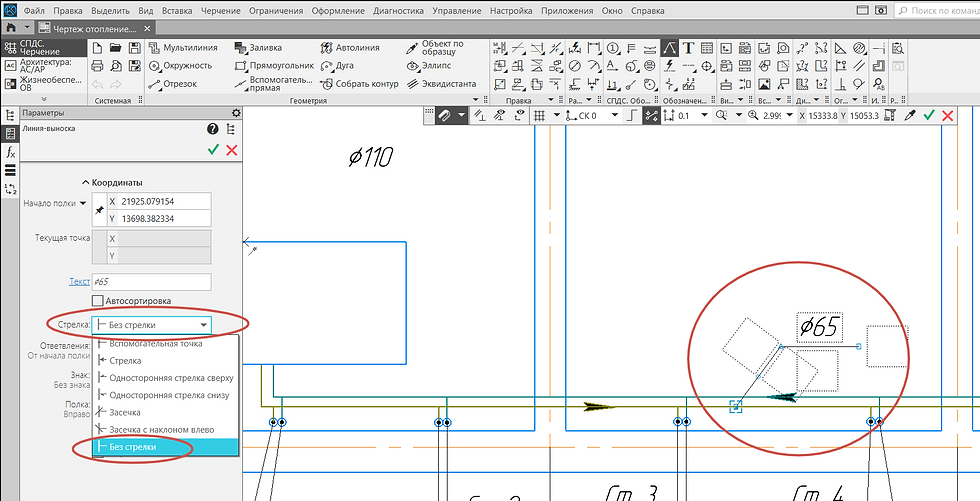The width and height of the screenshot is (980, 501).
Task: Select the Объект по образцу tool
Action: pyautogui.click(x=436, y=47)
